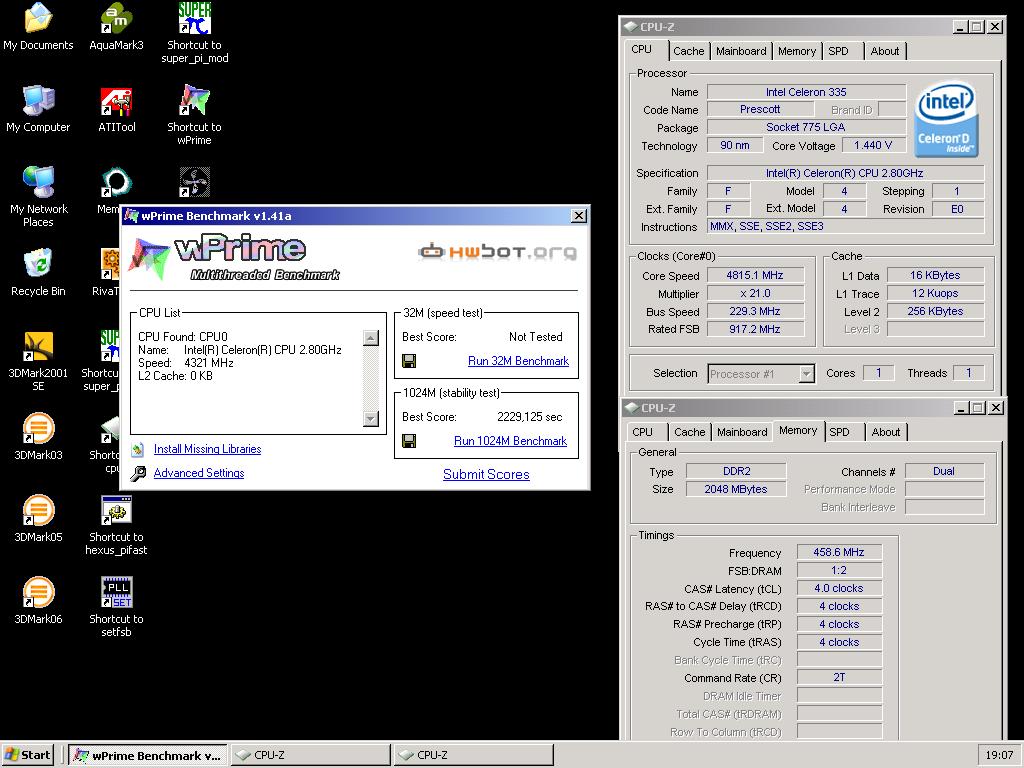Switch to About tab in upper CPU-Z window
Viewport: 1024px width, 768px height.
point(885,51)
